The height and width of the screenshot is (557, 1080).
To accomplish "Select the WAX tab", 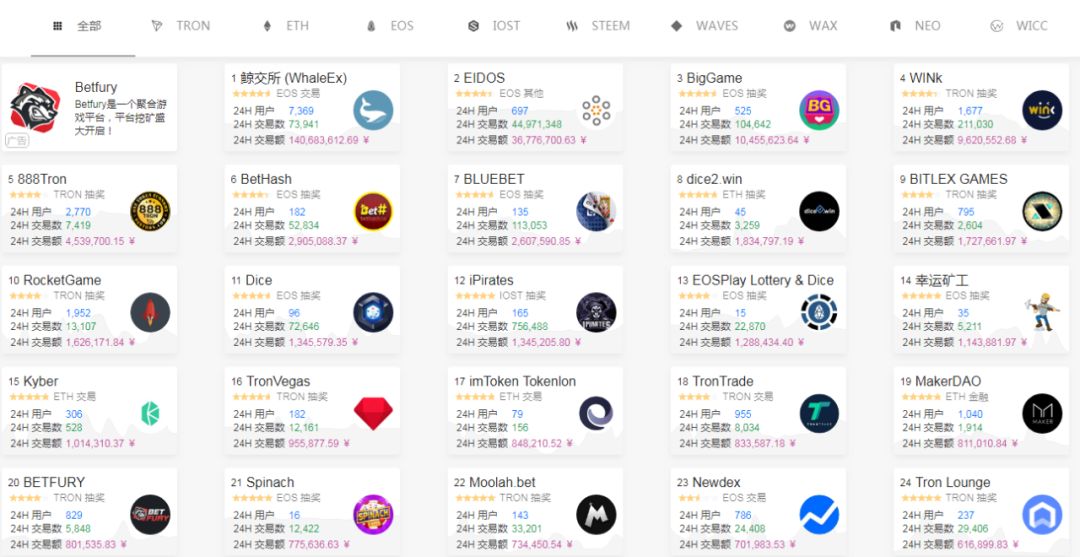I will (810, 26).
